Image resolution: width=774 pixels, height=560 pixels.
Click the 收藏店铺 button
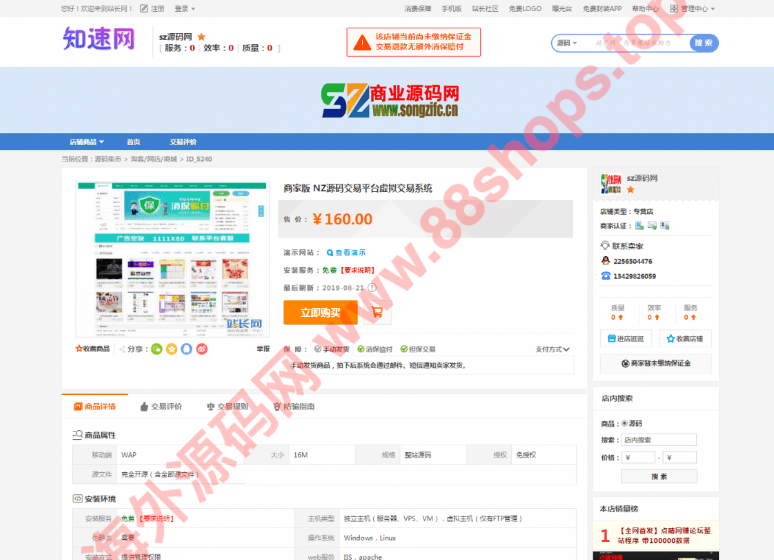[x=684, y=338]
